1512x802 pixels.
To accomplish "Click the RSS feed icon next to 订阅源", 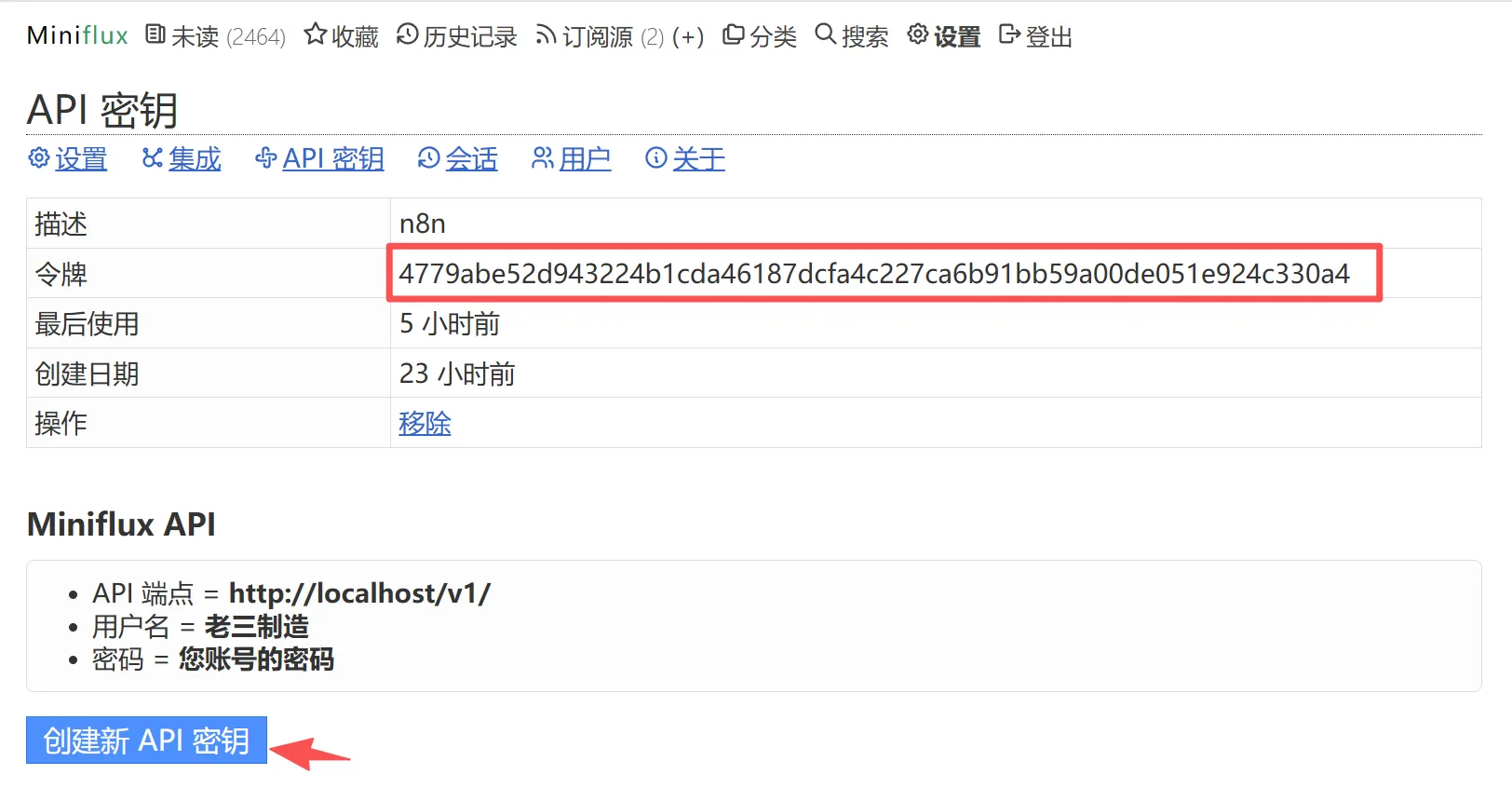I will point(546,35).
